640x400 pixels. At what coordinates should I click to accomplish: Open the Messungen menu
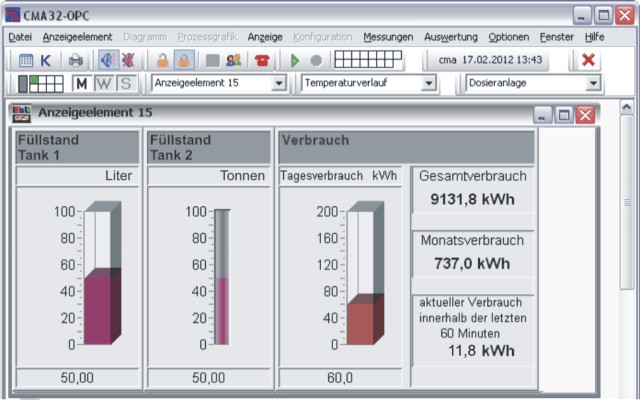coord(388,37)
